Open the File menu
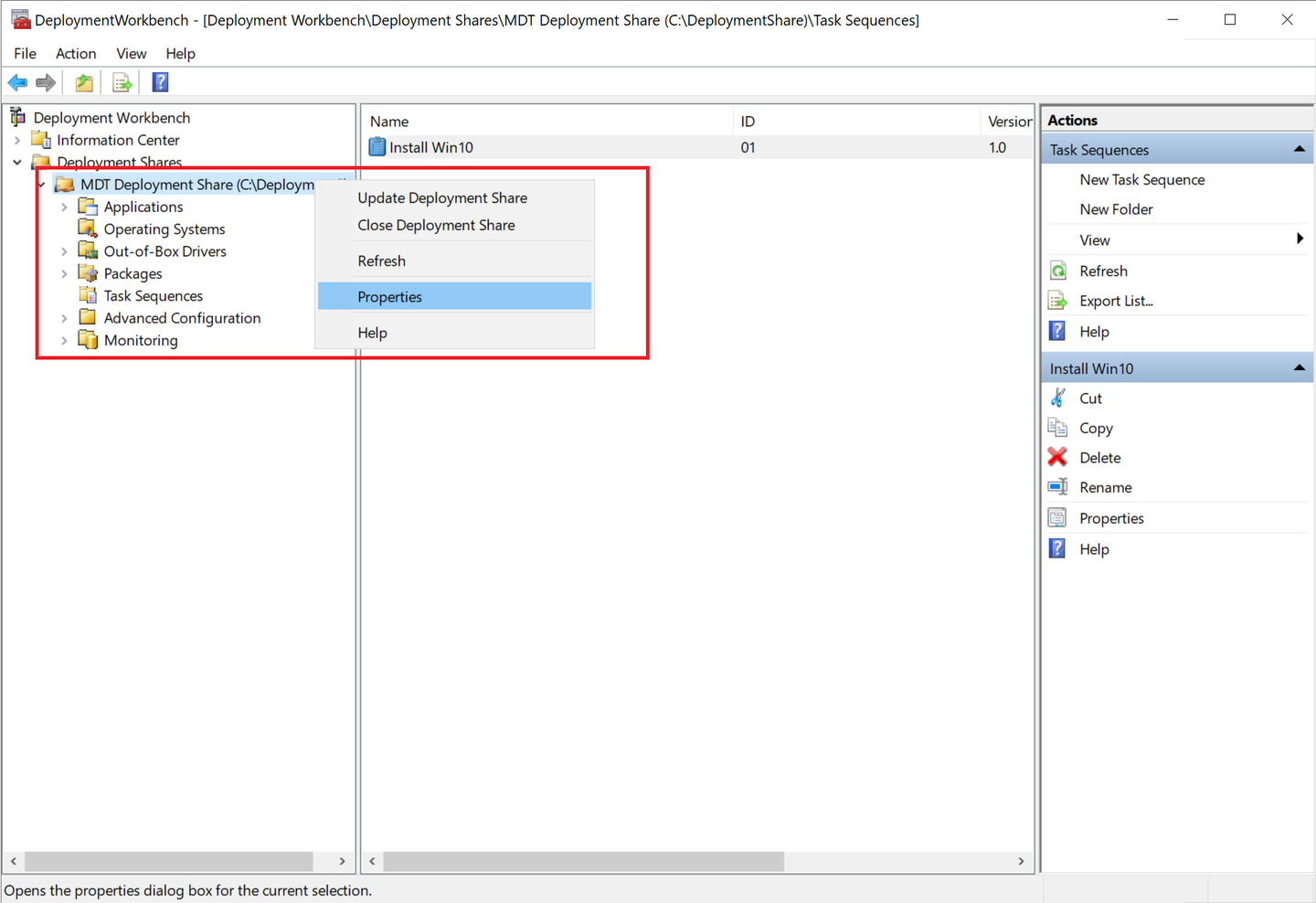Image resolution: width=1316 pixels, height=903 pixels. coord(26,53)
